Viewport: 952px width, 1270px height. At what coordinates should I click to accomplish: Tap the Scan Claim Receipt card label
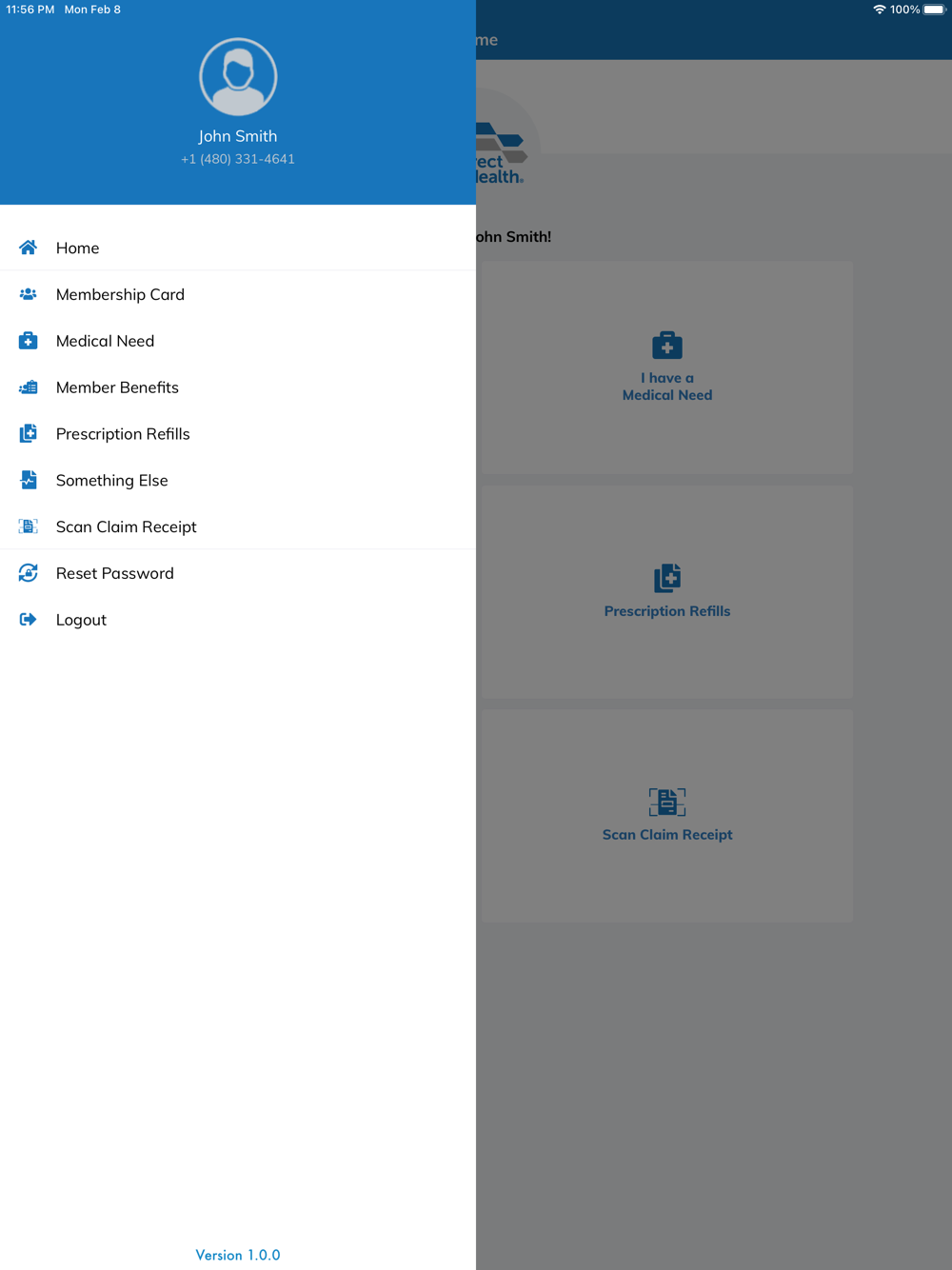[667, 835]
